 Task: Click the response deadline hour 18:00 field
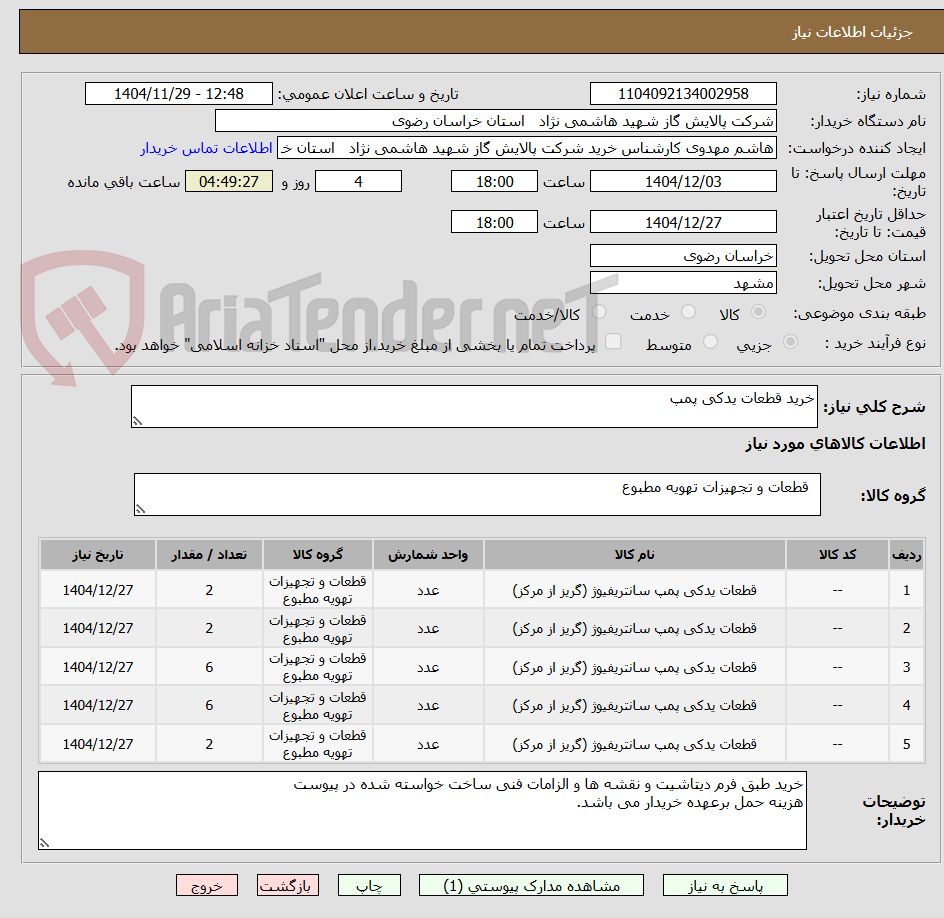coord(494,181)
